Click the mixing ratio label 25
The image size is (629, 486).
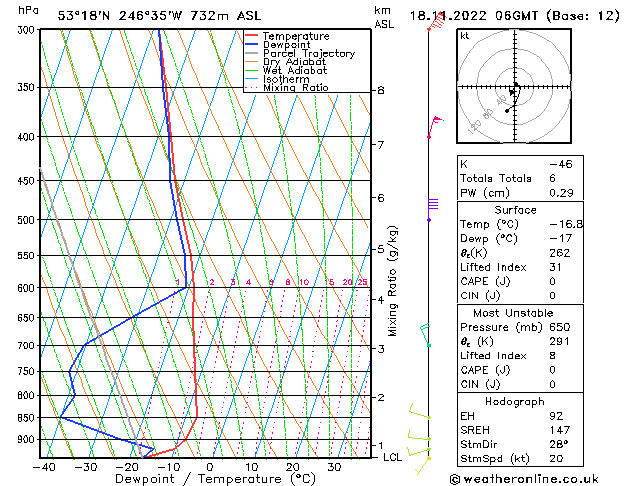coord(363,282)
